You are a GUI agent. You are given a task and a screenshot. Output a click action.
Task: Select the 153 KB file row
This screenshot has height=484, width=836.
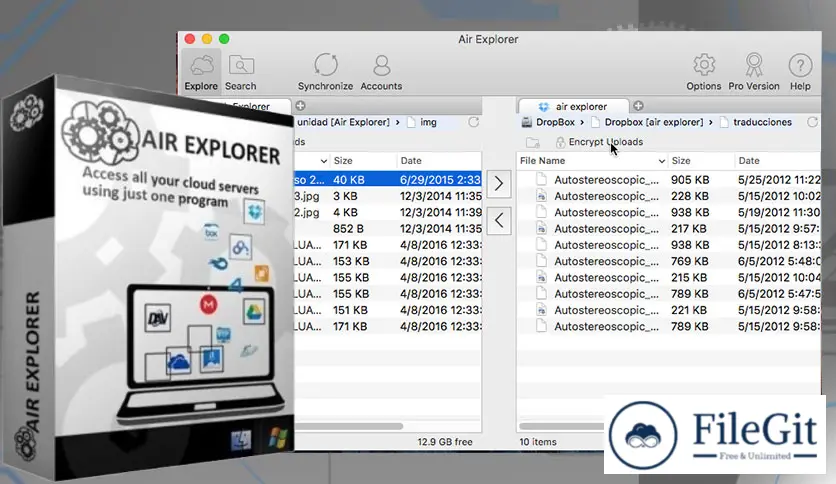coord(388,261)
